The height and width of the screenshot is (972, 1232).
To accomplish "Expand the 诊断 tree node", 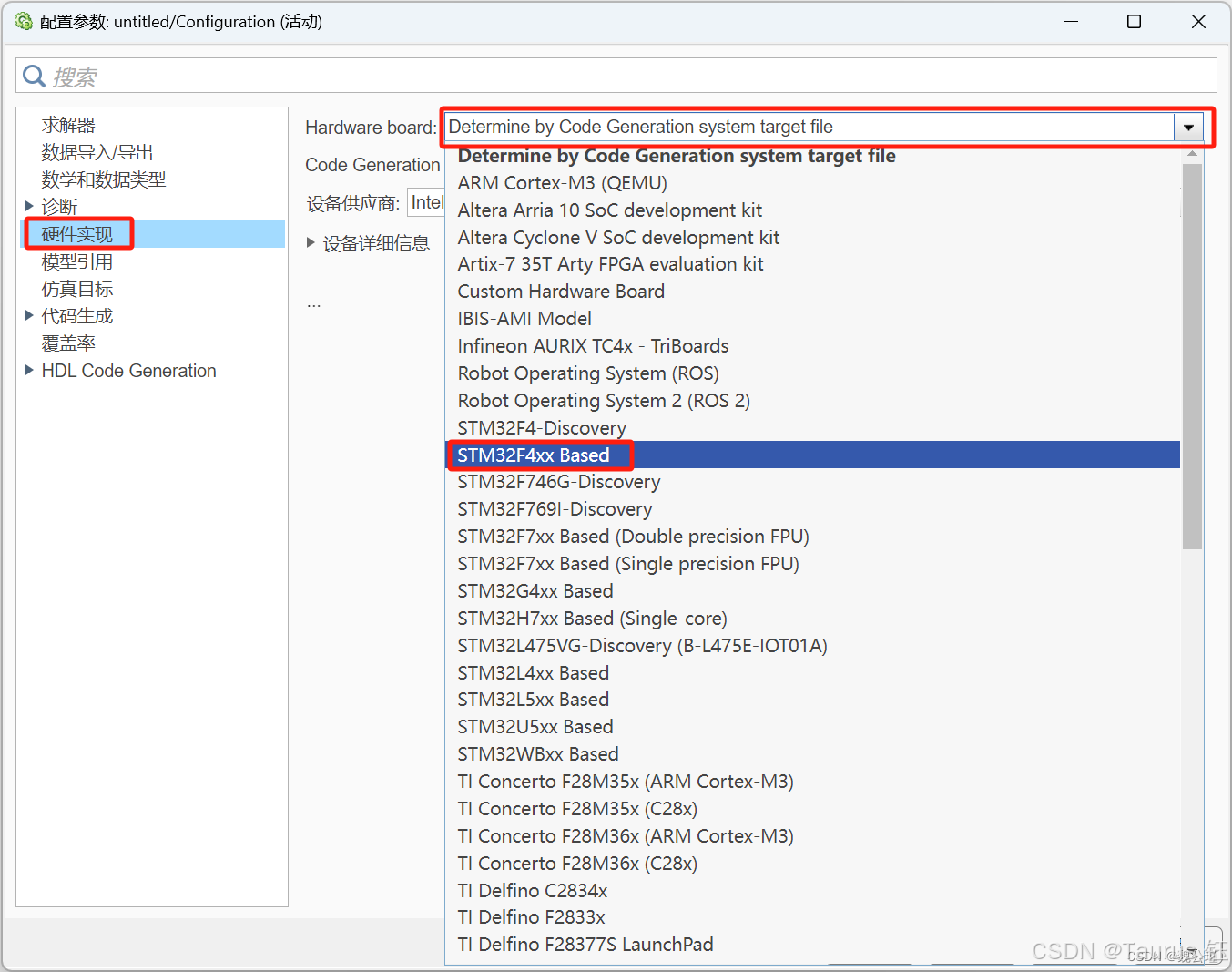I will click(29, 206).
